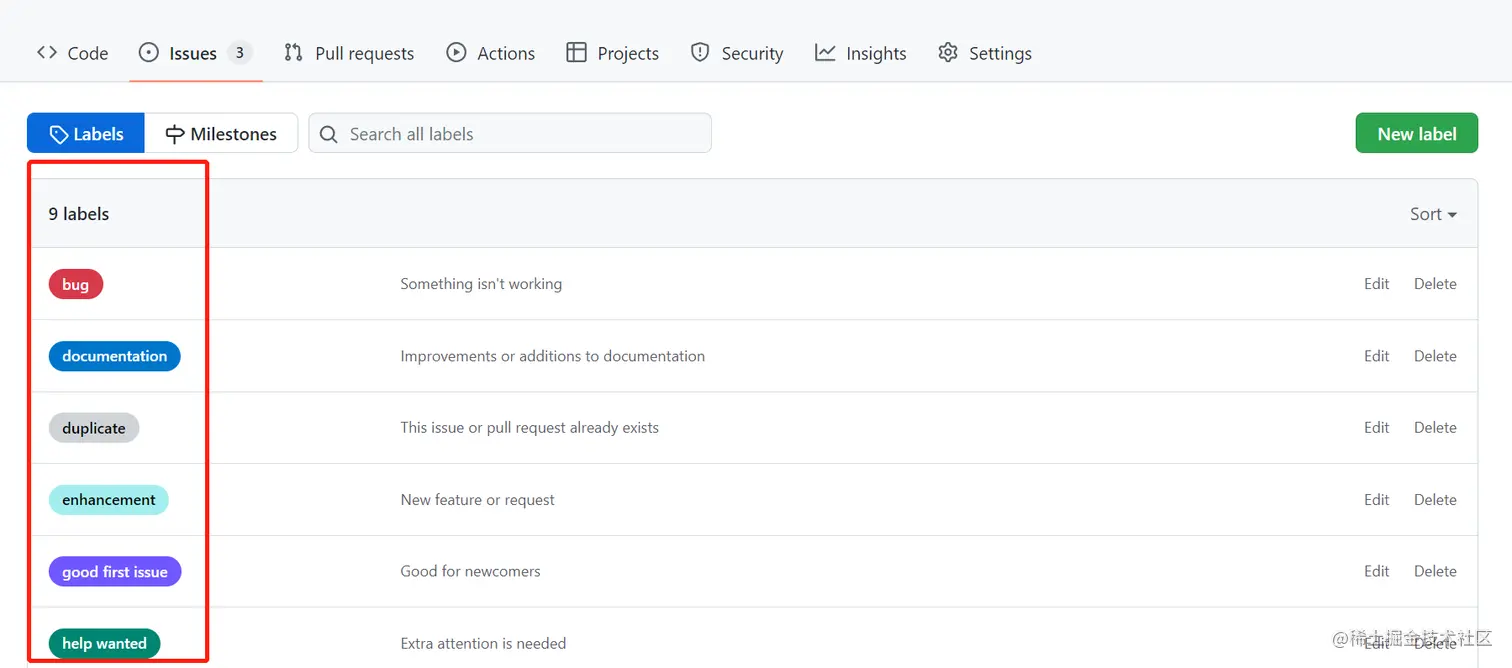Screen dimensions: 1512x668
Task: Click the red bug label badge
Action: [x=76, y=285]
